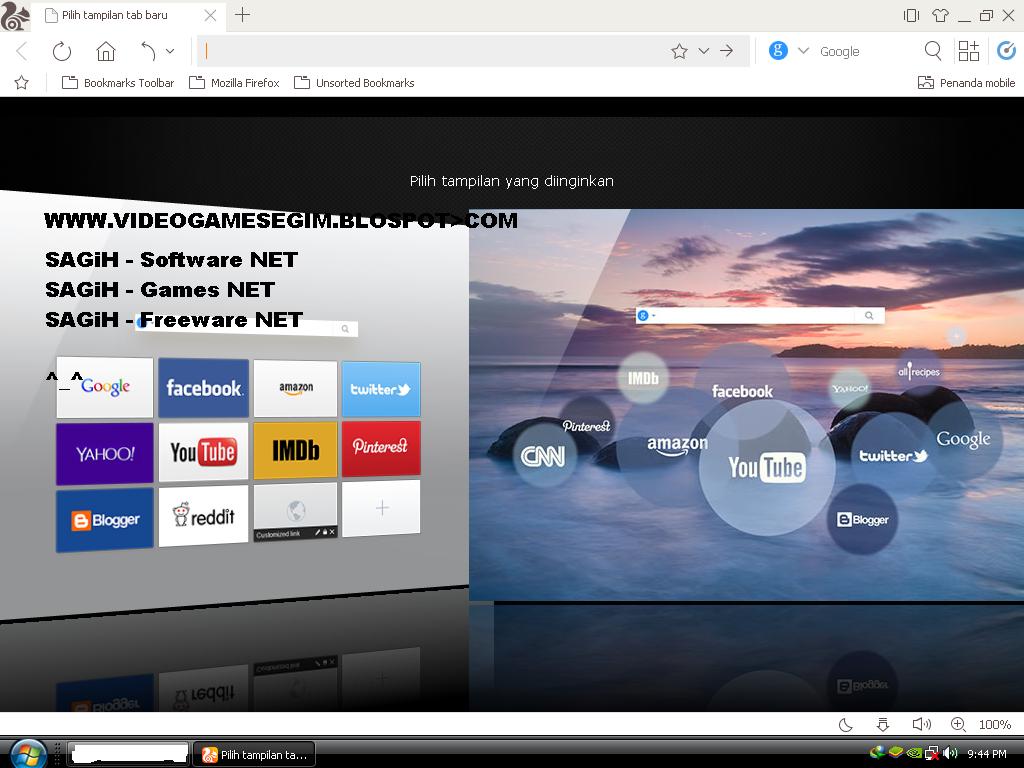
Task: Click the Blogger bubble in sunset layout
Action: (862, 519)
